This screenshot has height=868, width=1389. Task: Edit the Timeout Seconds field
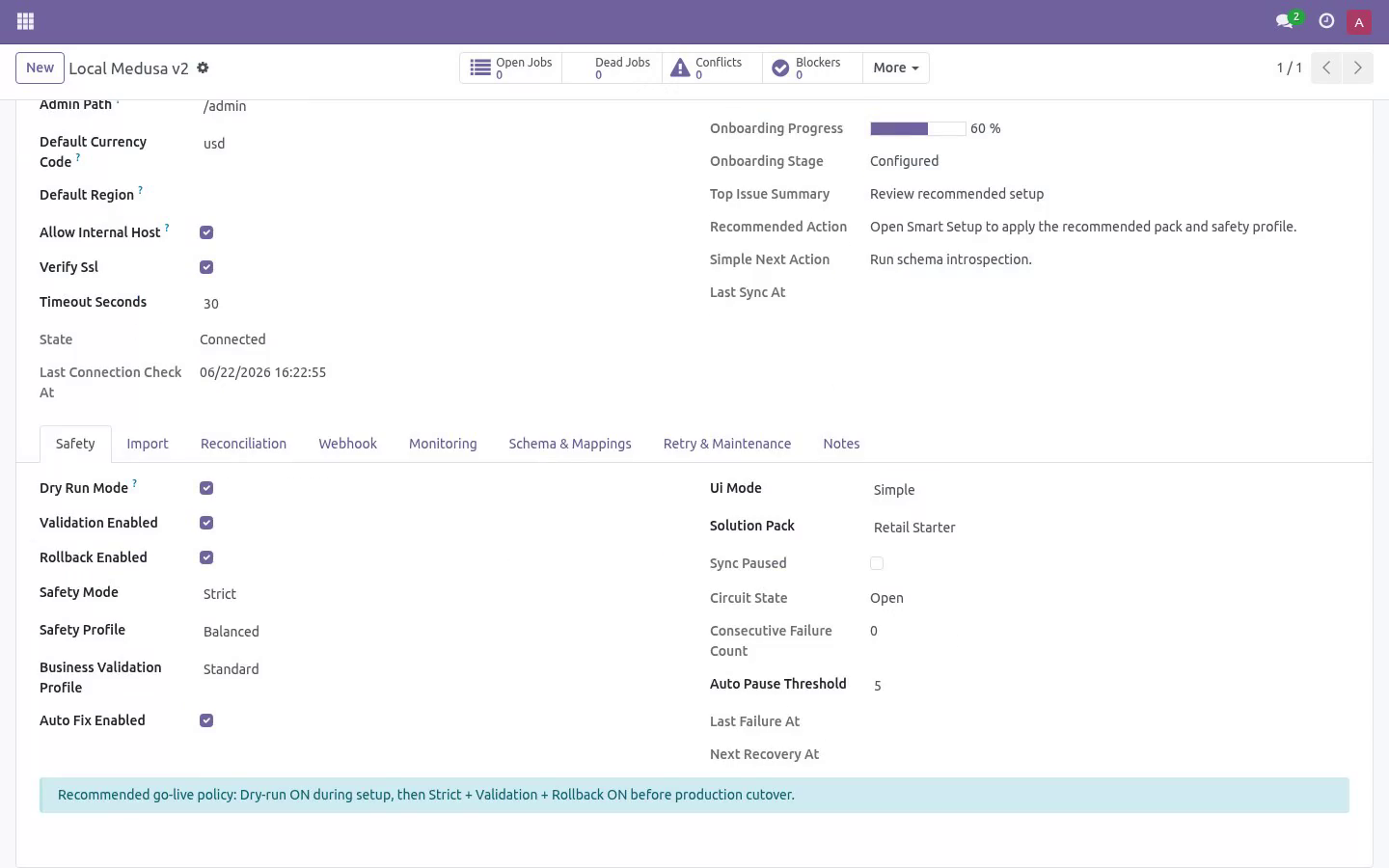439,304
